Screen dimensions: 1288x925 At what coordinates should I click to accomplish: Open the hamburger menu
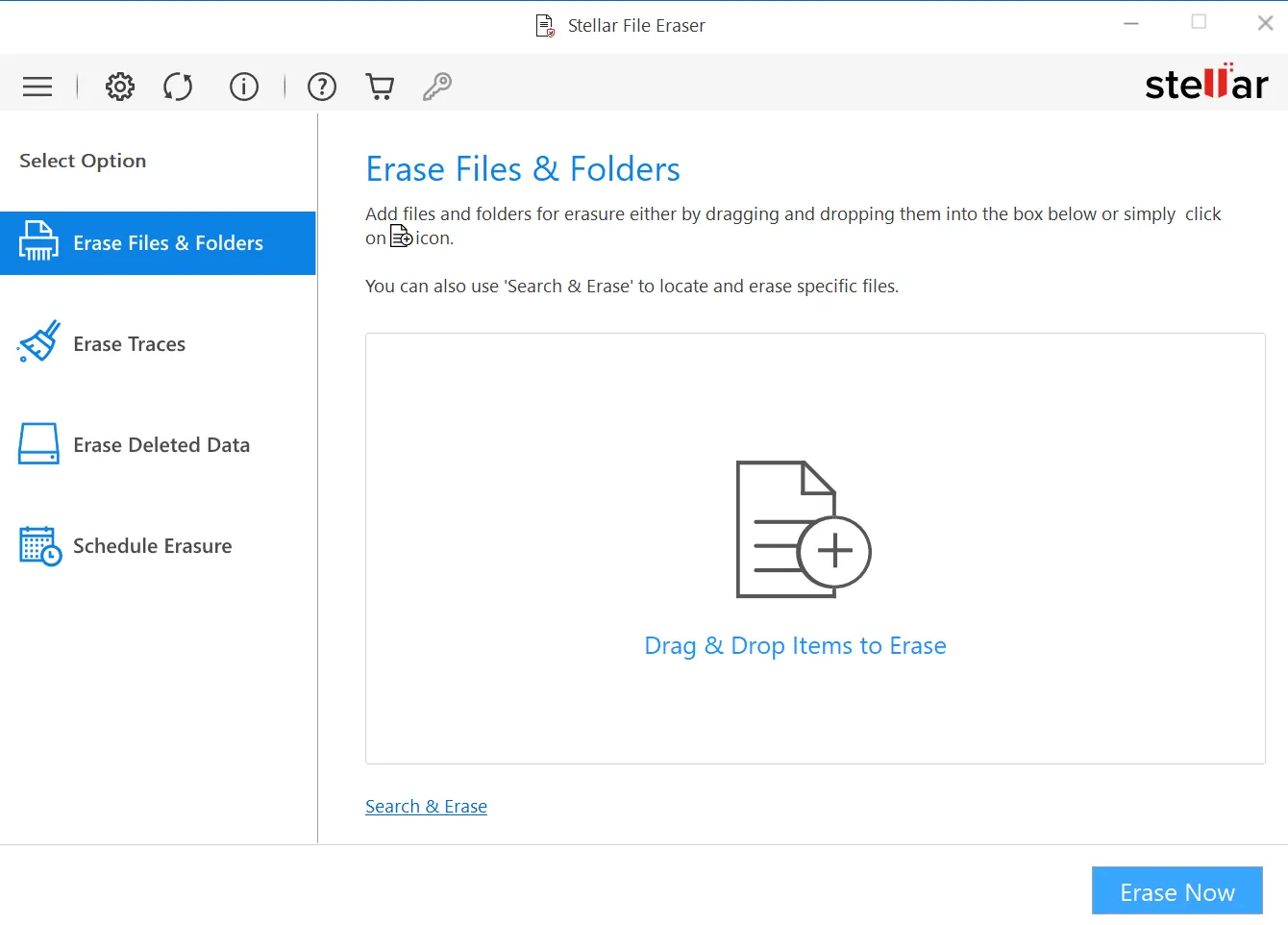click(x=37, y=87)
